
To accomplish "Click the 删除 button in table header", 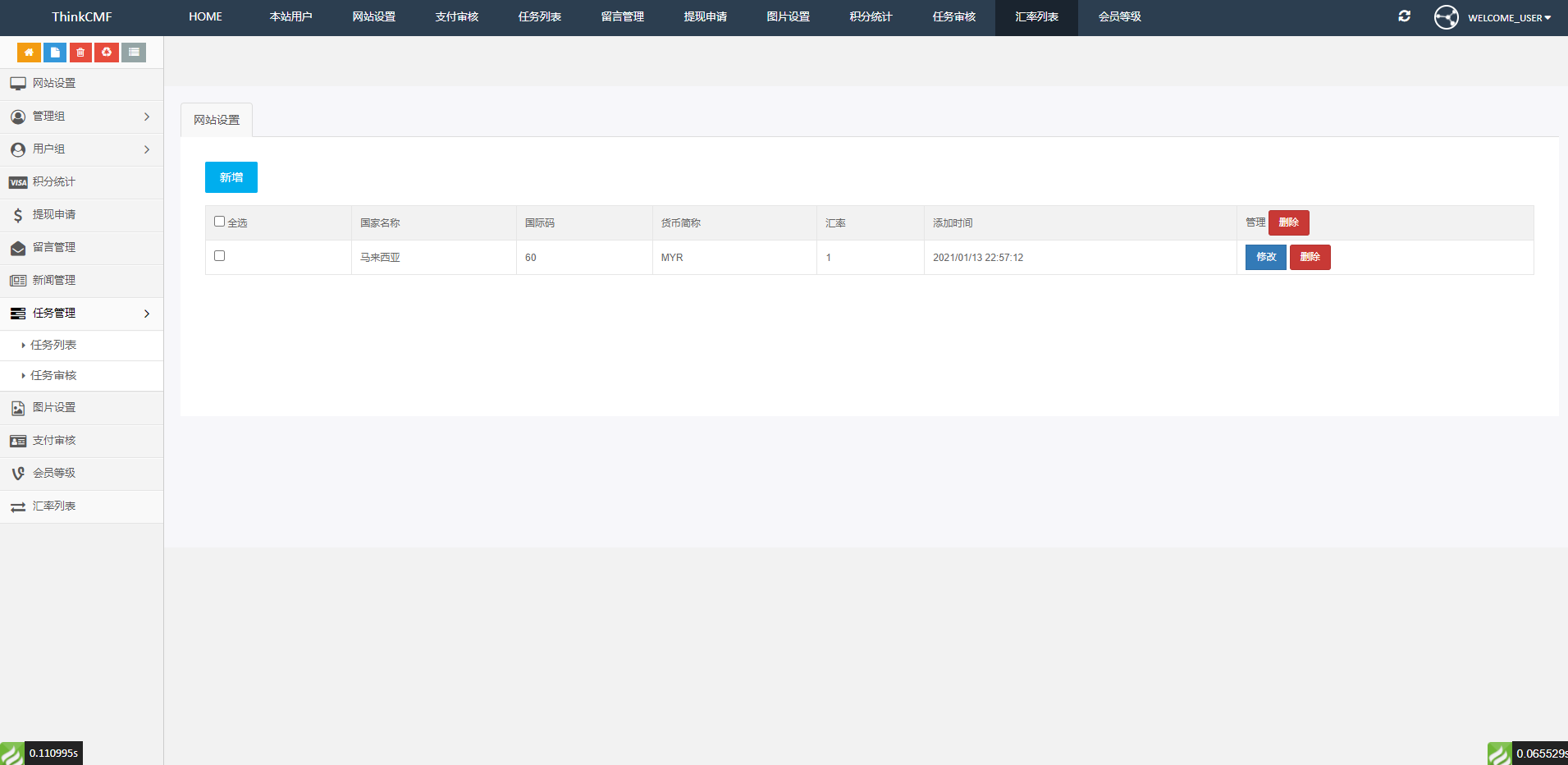I will click(1288, 222).
